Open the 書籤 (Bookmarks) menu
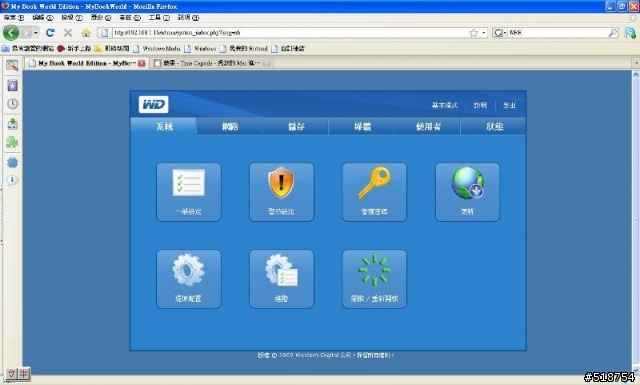The width and height of the screenshot is (640, 385). coord(130,18)
